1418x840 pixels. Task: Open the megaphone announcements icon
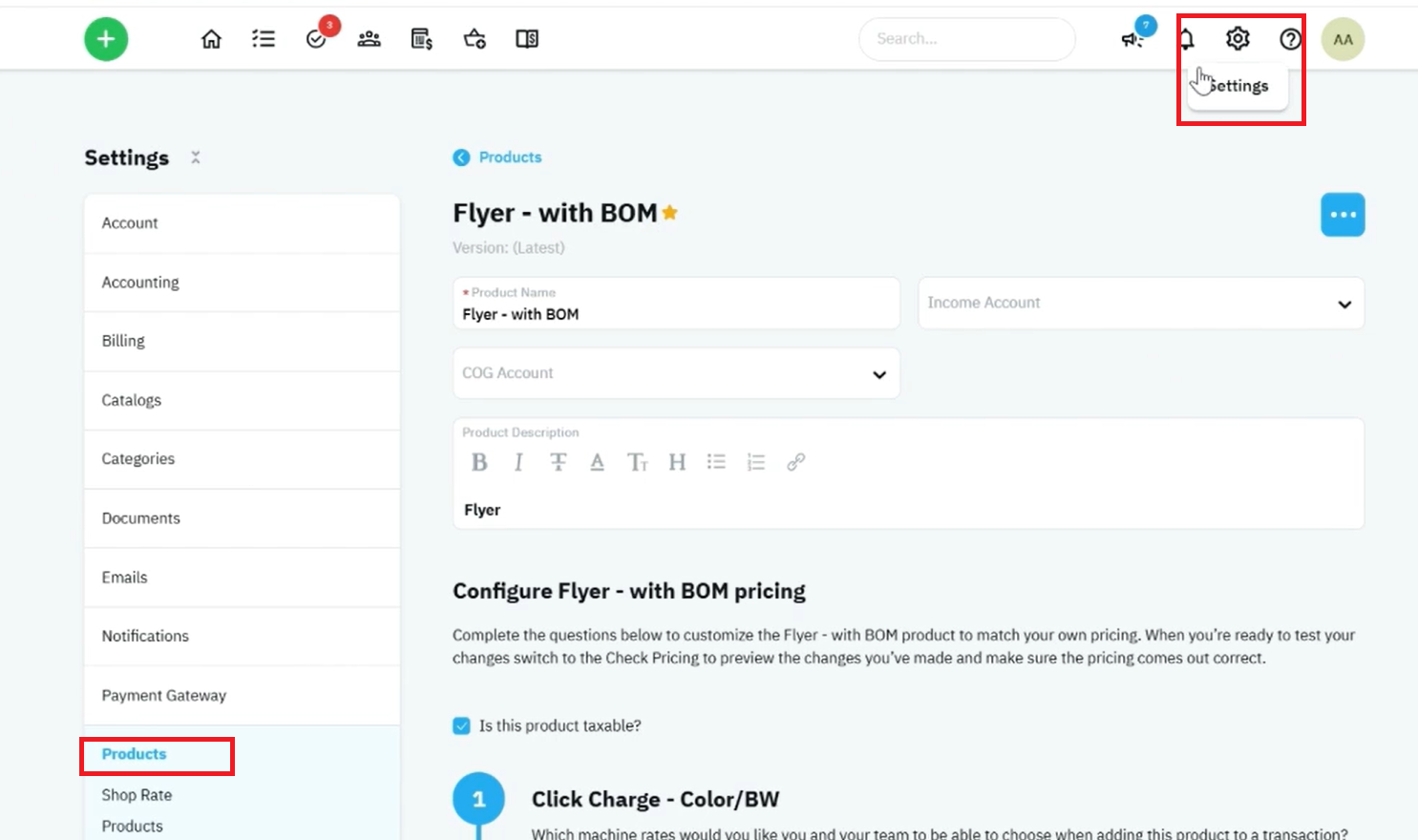click(1132, 39)
